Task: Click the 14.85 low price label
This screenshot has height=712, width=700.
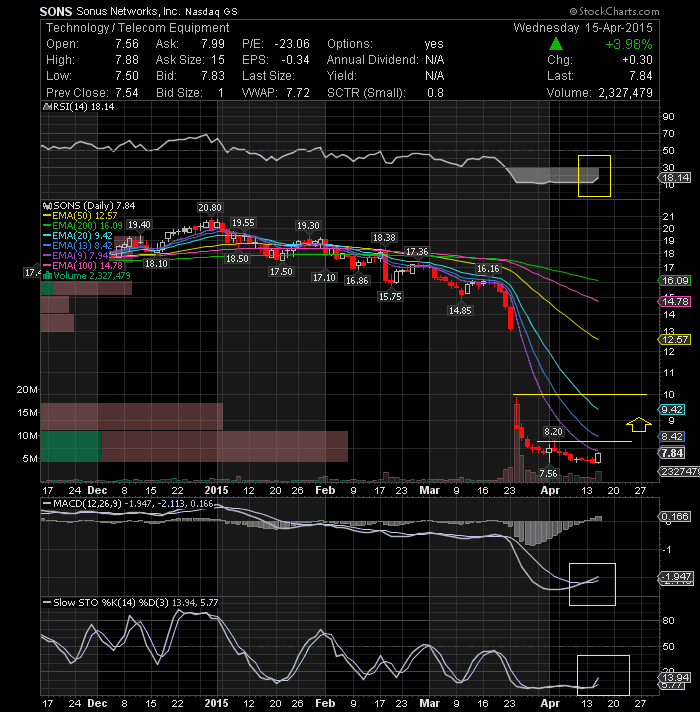Action: pyautogui.click(x=460, y=311)
